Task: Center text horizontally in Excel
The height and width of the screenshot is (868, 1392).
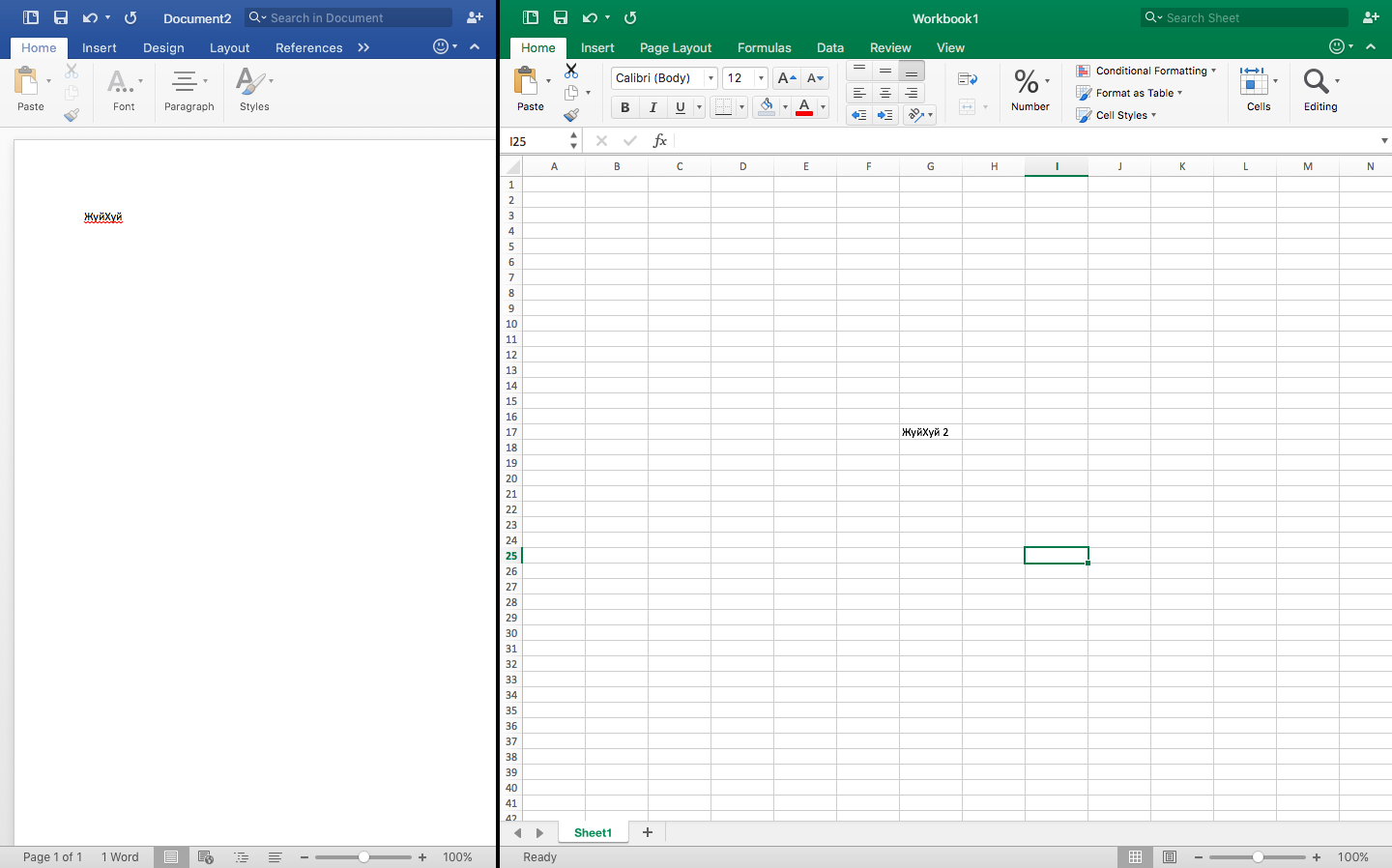Action: [x=884, y=93]
